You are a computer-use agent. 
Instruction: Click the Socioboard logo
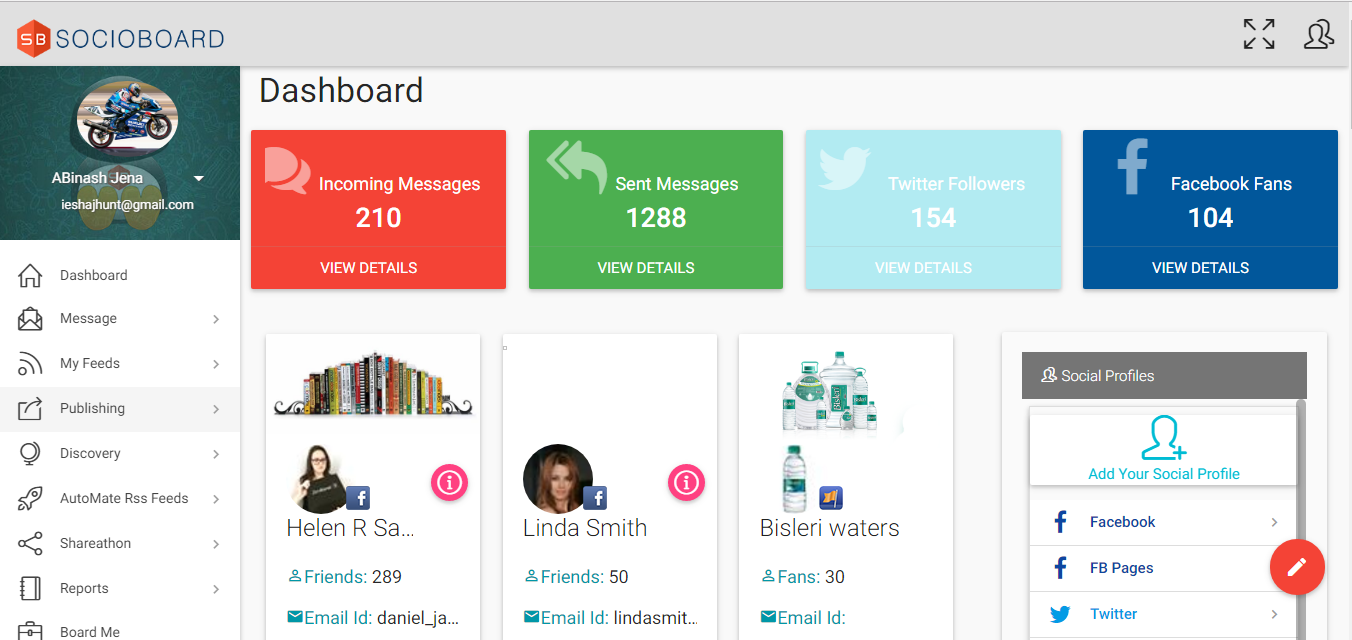(x=120, y=38)
